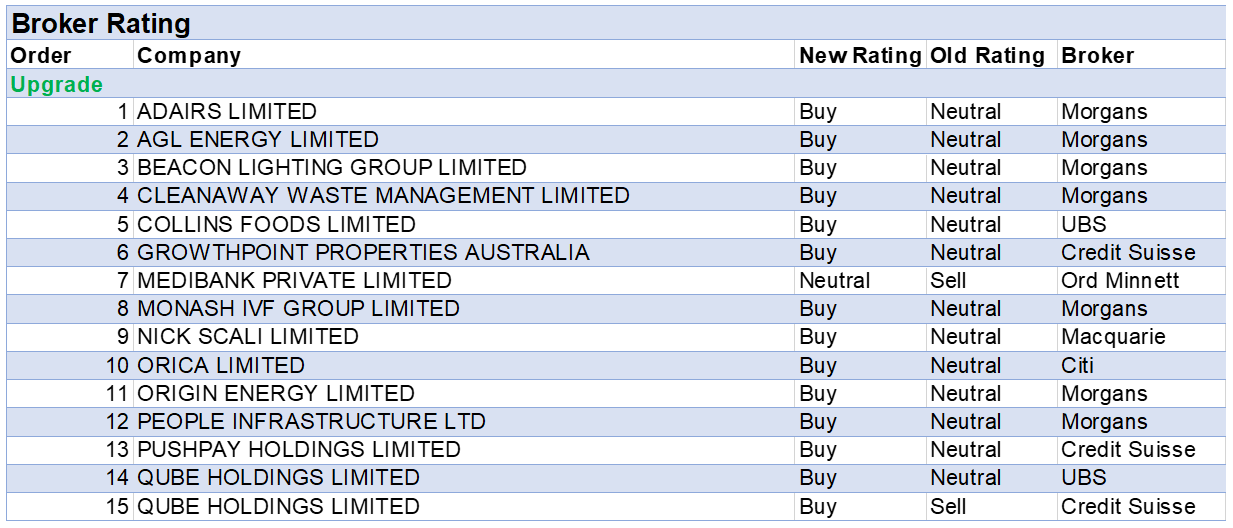The image size is (1233, 528).
Task: Click the "New Rating" column header
Action: (x=860, y=56)
